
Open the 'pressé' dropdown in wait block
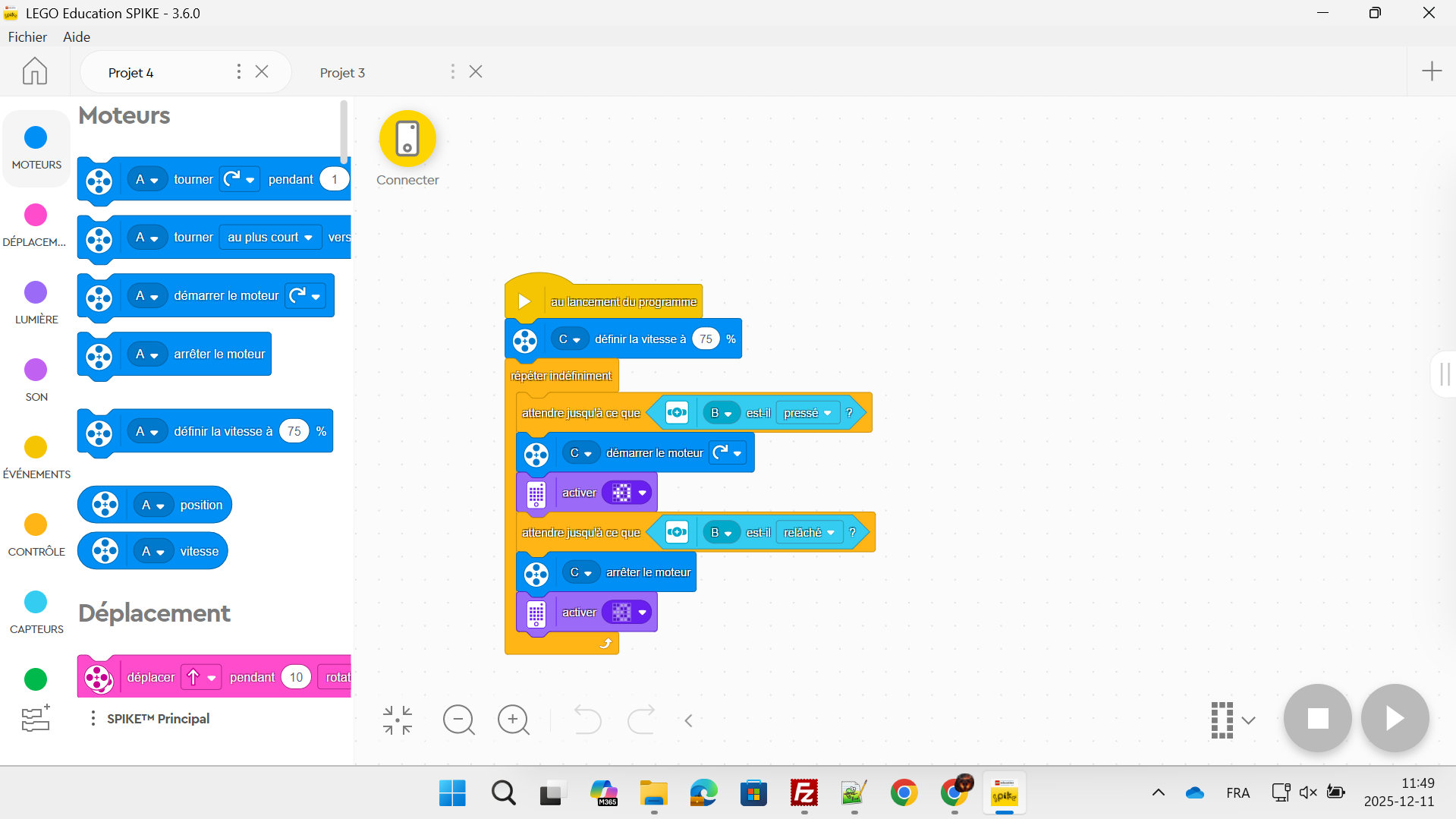[808, 413]
